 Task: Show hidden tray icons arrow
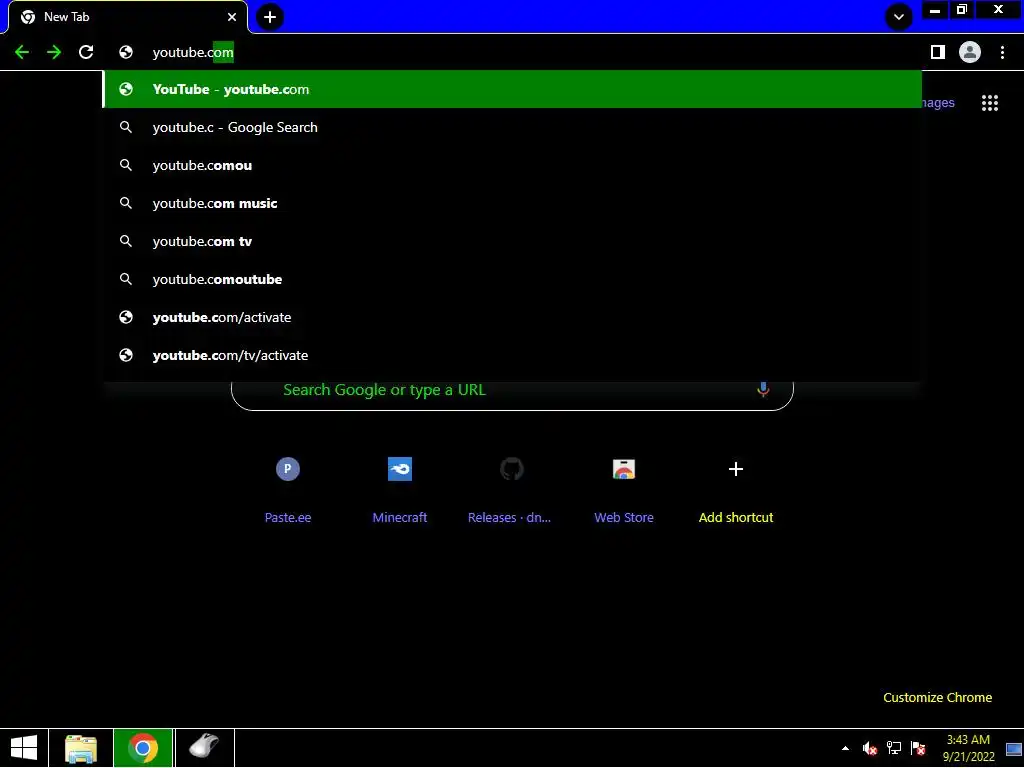coord(845,748)
